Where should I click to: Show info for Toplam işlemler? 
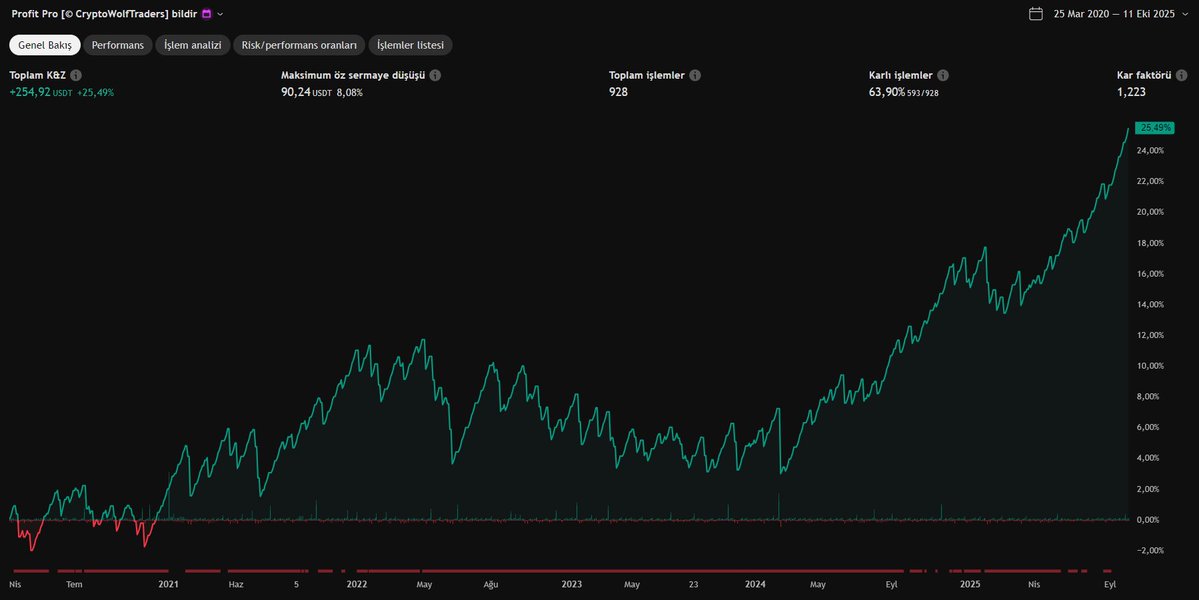[x=695, y=76]
